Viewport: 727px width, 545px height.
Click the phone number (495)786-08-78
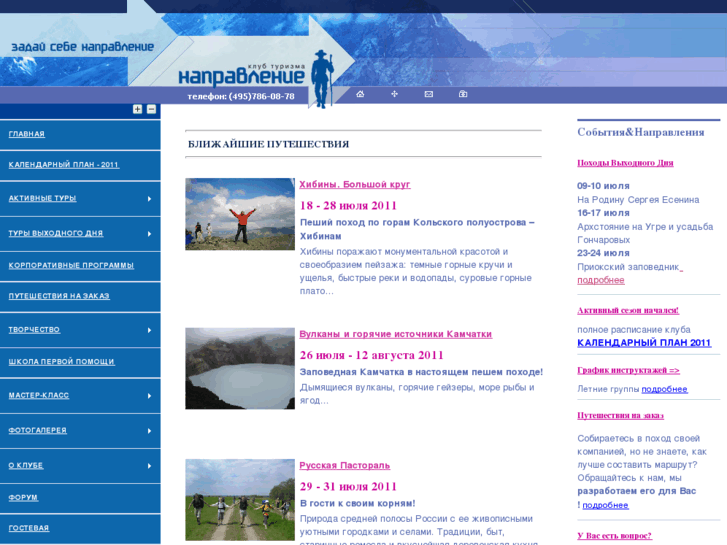tap(261, 96)
